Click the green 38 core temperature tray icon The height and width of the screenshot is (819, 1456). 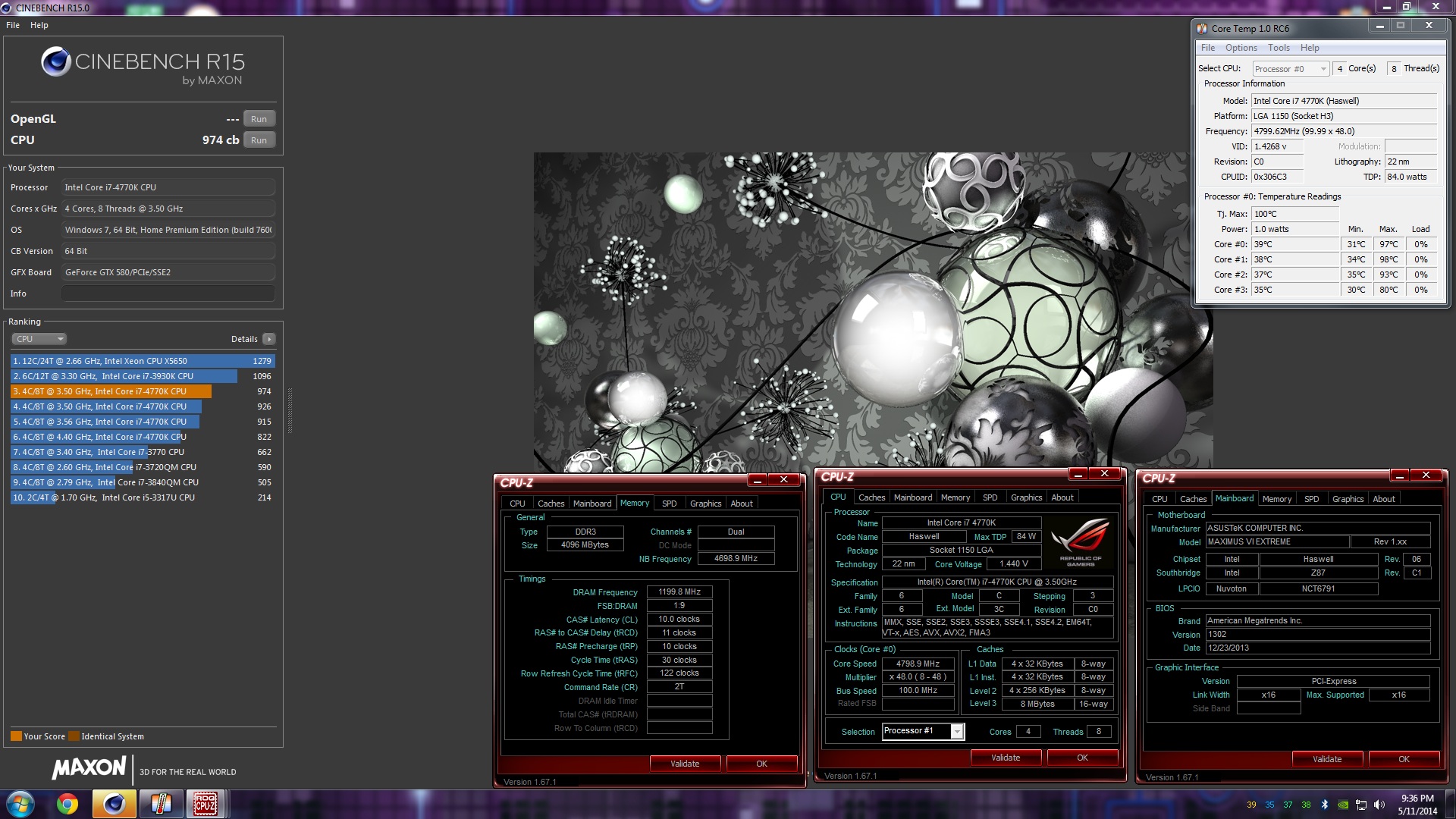(1306, 805)
